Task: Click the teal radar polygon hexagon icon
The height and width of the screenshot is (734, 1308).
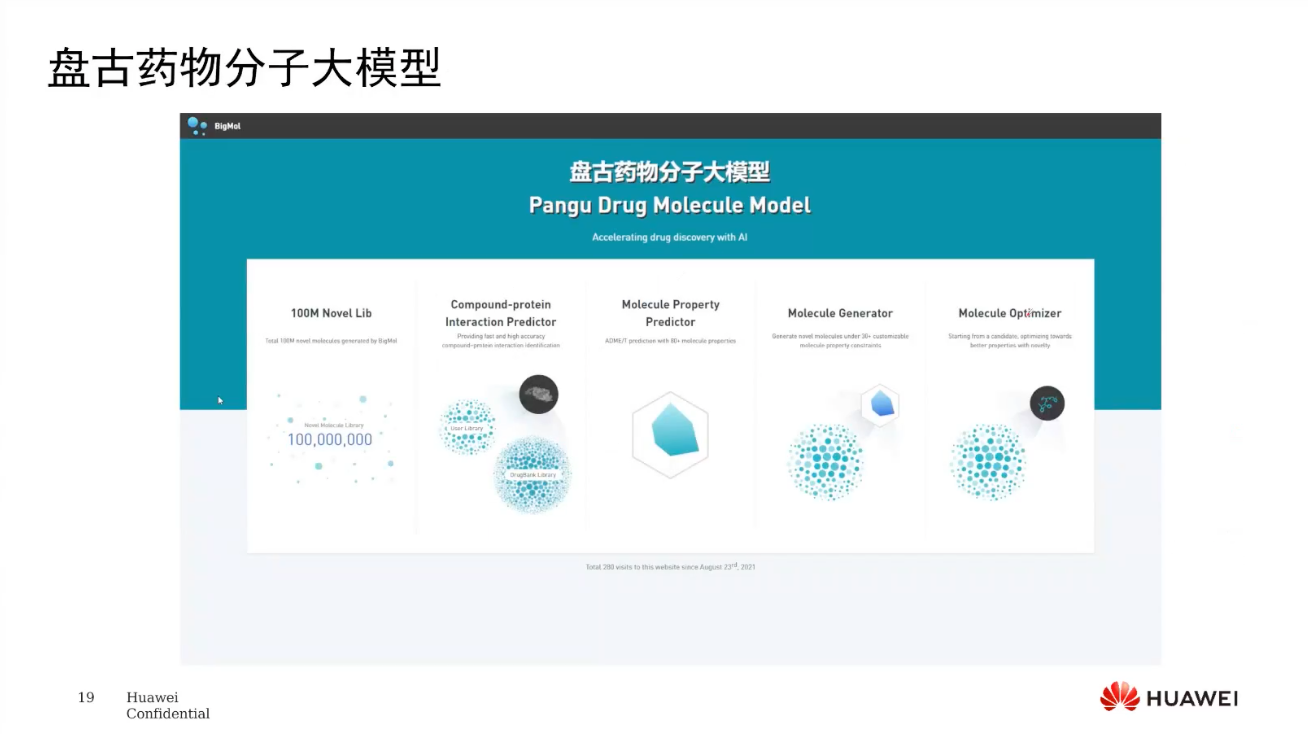Action: coord(670,435)
